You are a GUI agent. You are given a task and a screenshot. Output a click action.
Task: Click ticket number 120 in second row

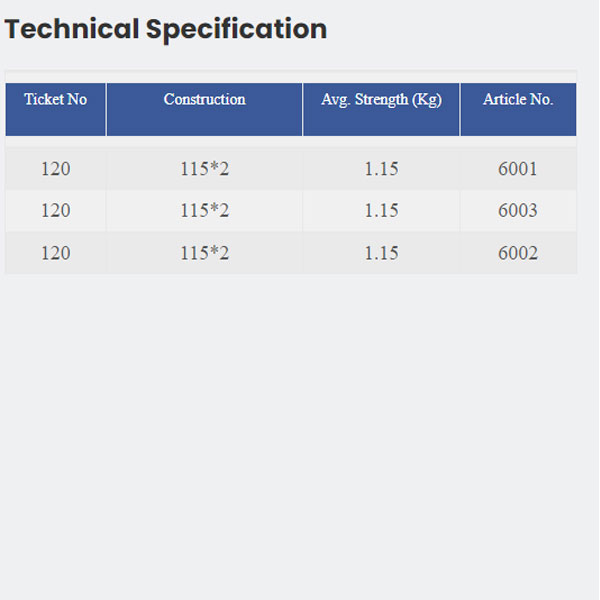(55, 210)
